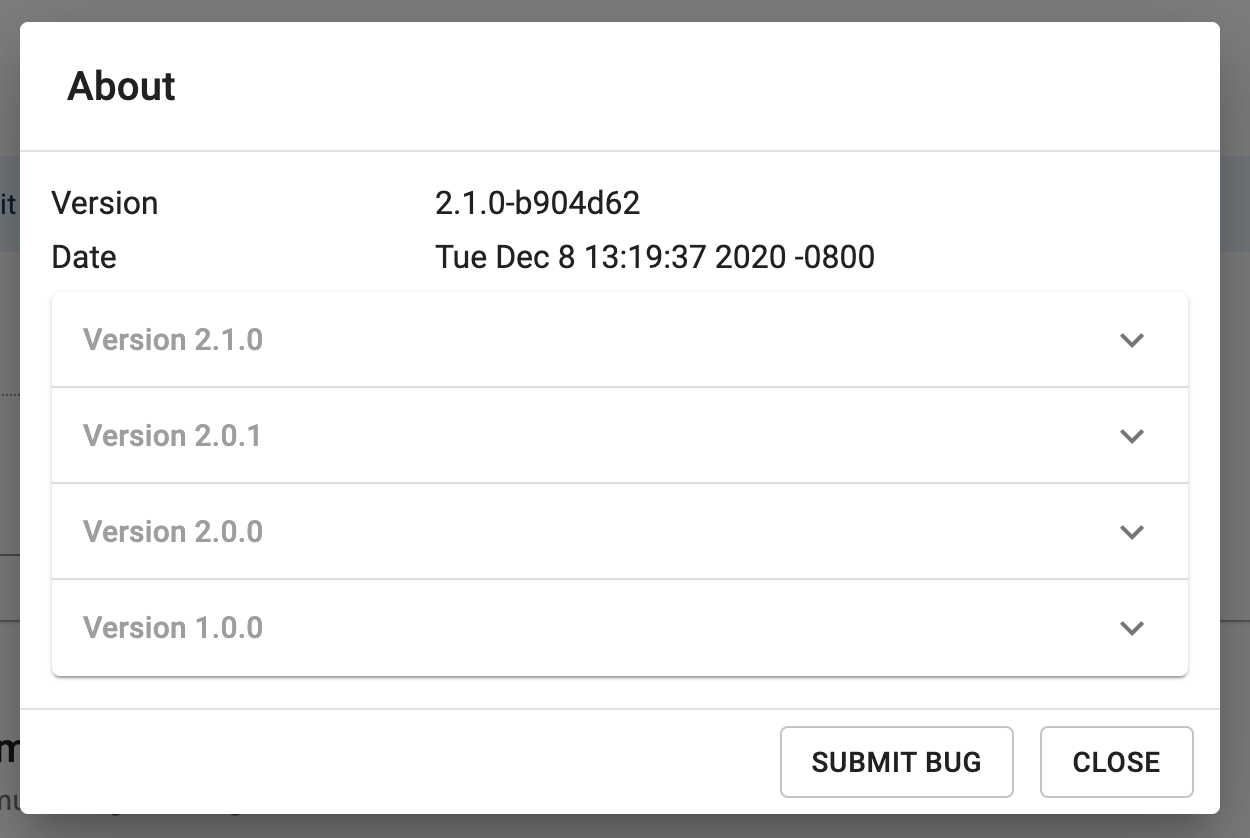Click the Date field label

point(84,257)
